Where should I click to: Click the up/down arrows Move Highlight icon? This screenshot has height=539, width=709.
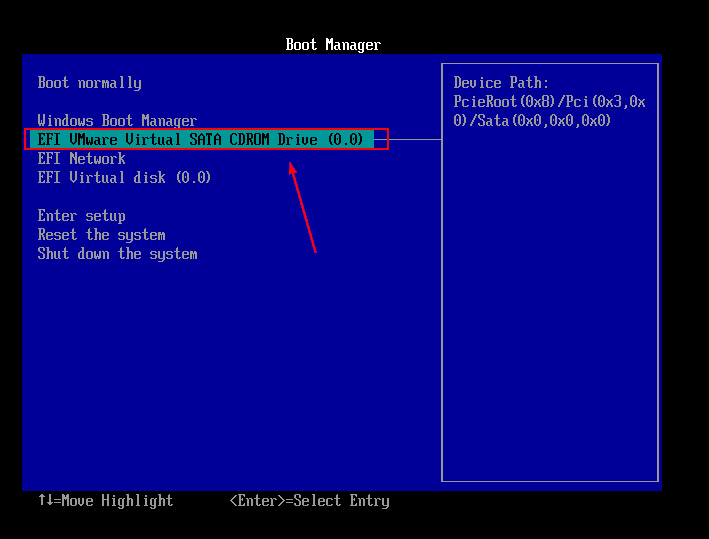click(45, 501)
